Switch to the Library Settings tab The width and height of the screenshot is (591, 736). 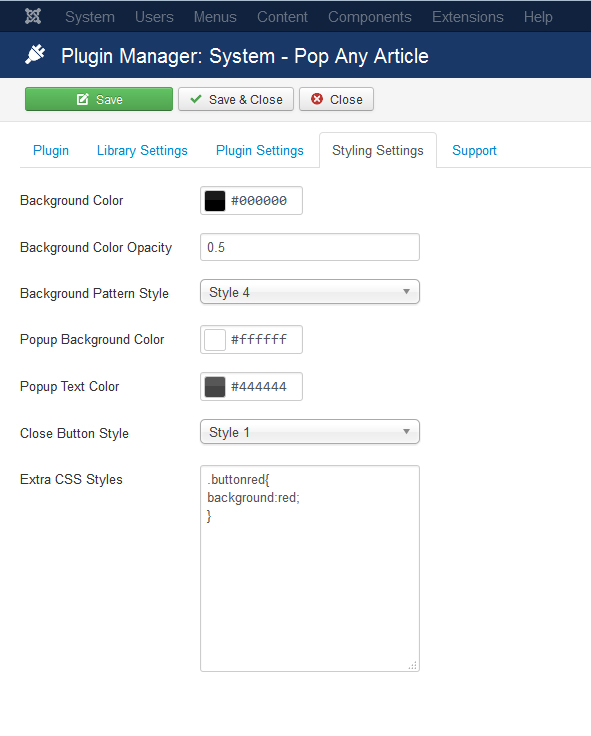(x=142, y=150)
